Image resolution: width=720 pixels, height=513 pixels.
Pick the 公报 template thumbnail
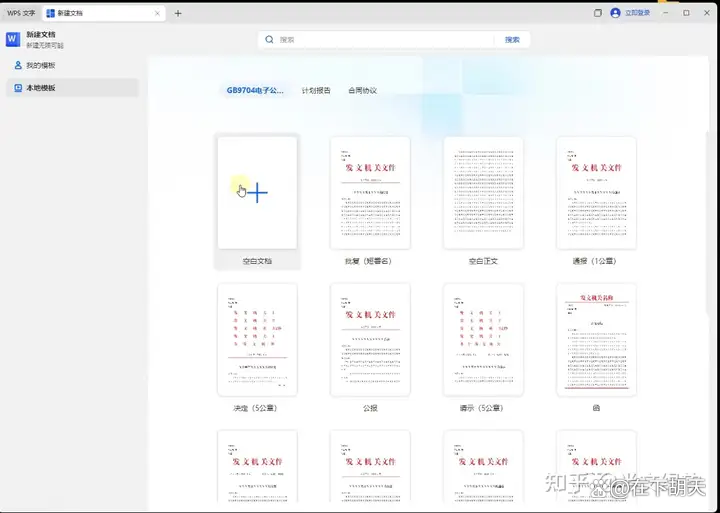point(370,340)
